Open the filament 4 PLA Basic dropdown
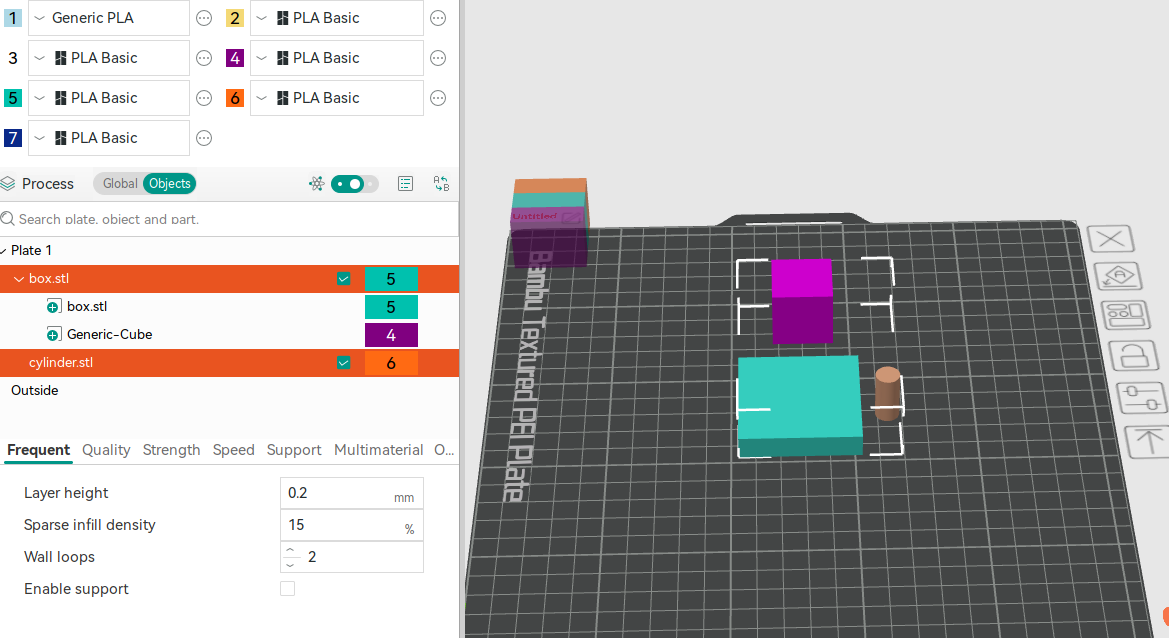Image resolution: width=1169 pixels, height=638 pixels. (337, 58)
